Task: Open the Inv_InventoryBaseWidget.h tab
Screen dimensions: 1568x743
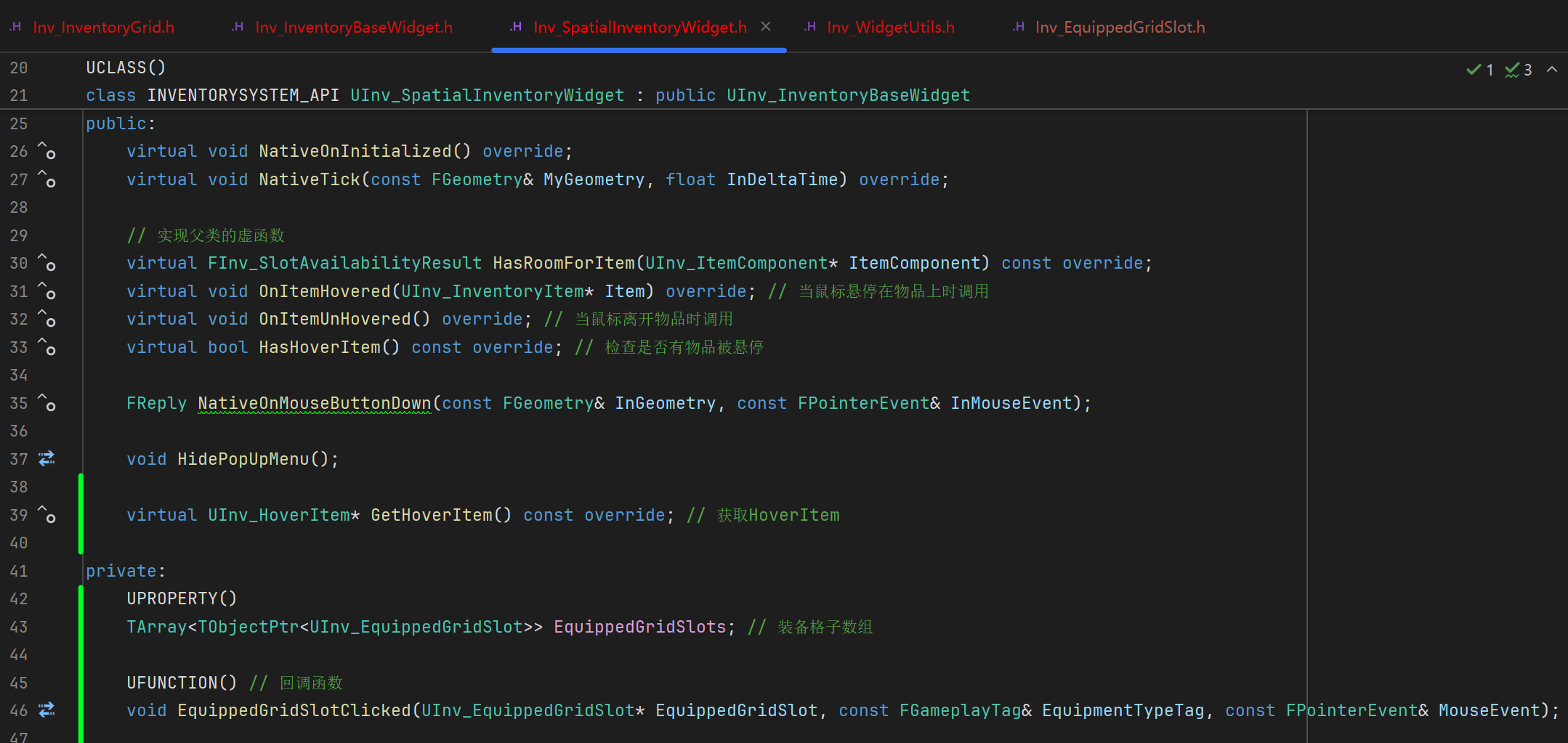Action: (354, 27)
